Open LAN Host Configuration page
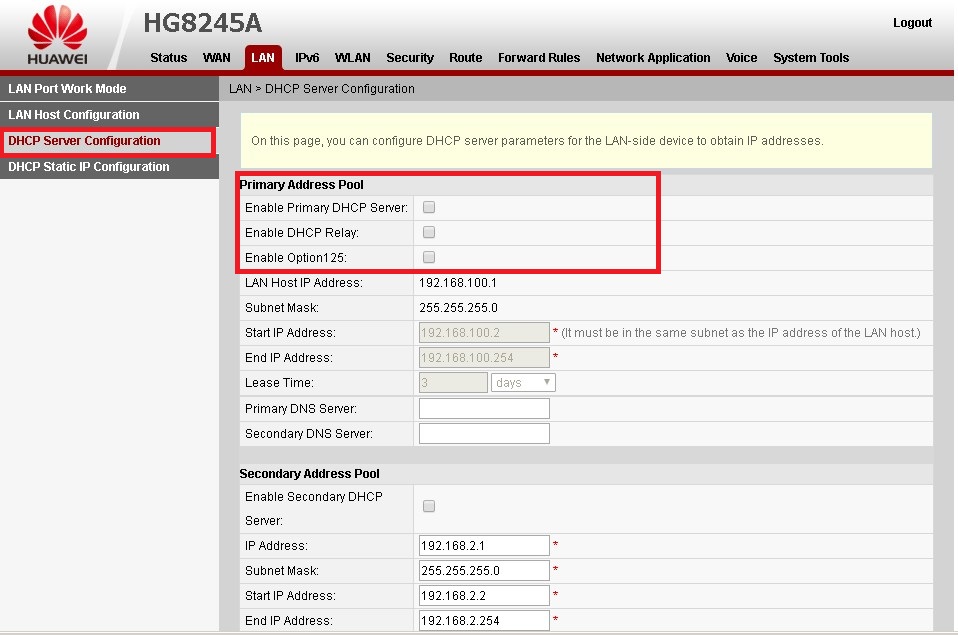The width and height of the screenshot is (958, 635). (109, 115)
